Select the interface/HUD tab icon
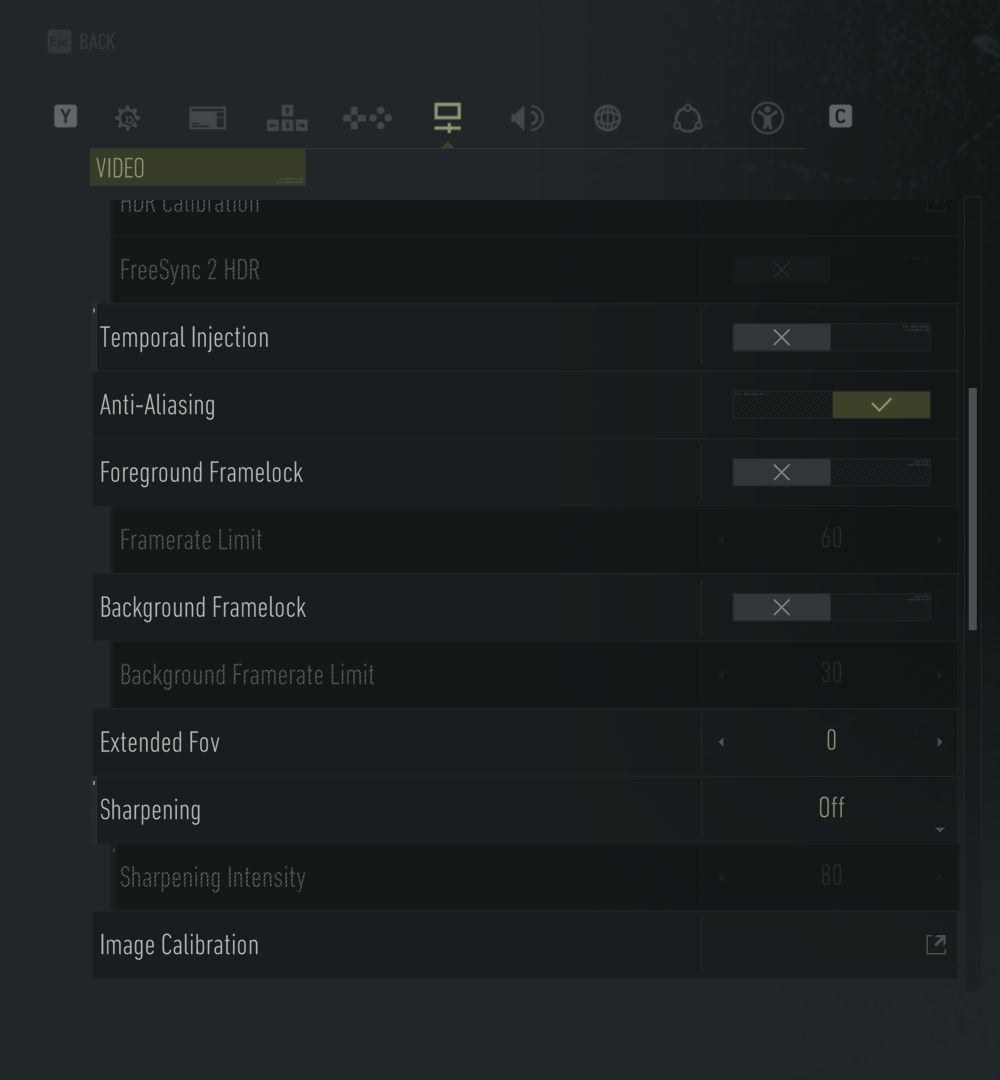The image size is (1000, 1080). click(207, 118)
